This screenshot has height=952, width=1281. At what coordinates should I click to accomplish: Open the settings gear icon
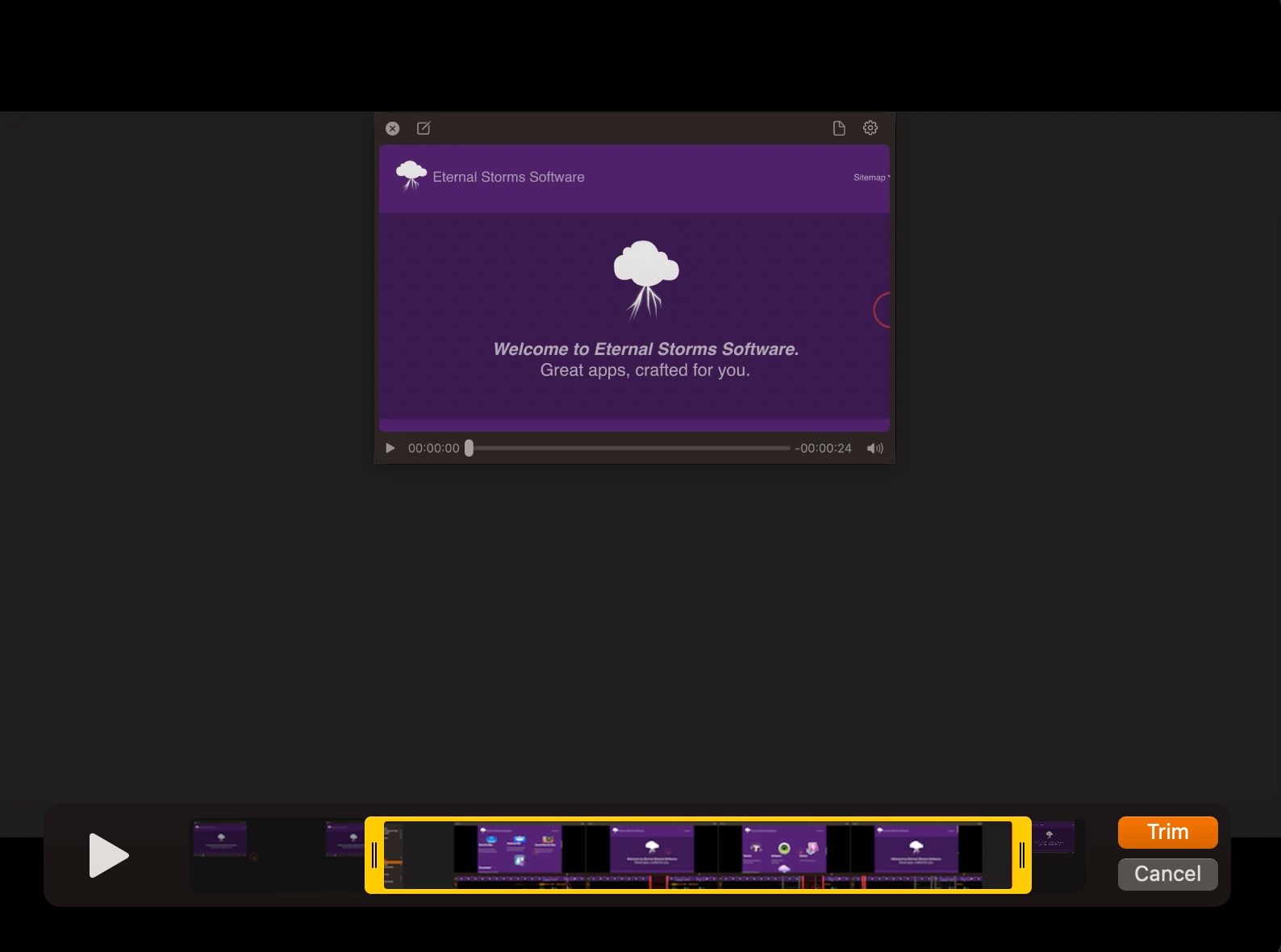870,127
